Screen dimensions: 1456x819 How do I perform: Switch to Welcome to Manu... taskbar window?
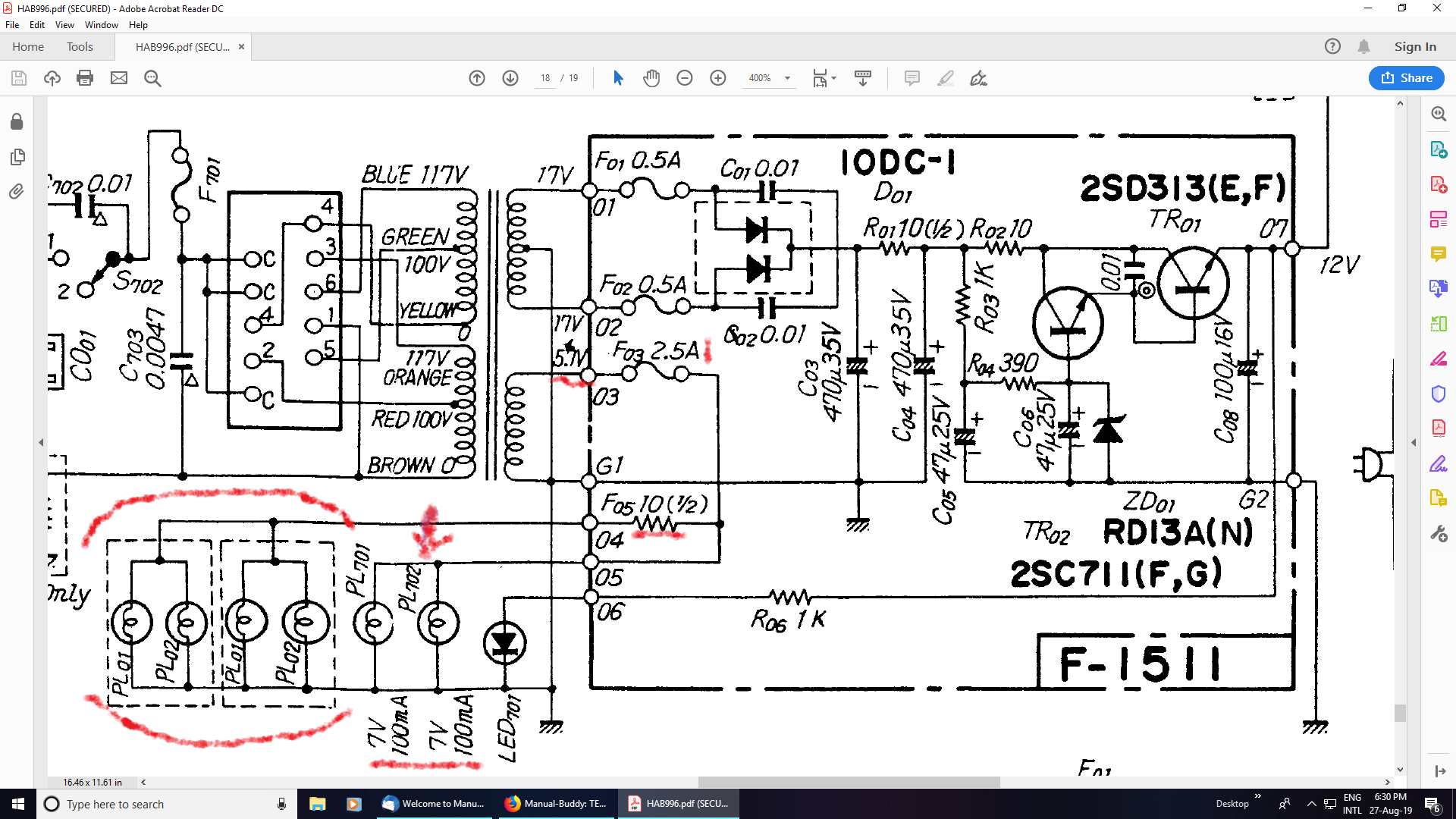click(434, 804)
